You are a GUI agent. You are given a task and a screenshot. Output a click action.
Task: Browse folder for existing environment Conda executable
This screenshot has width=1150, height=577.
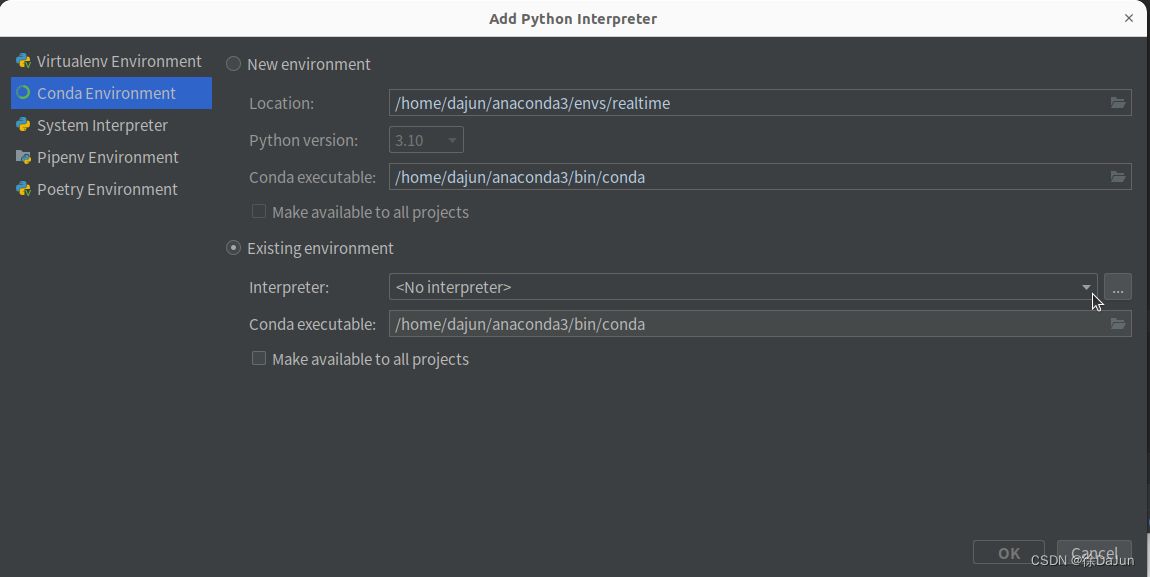point(1118,324)
